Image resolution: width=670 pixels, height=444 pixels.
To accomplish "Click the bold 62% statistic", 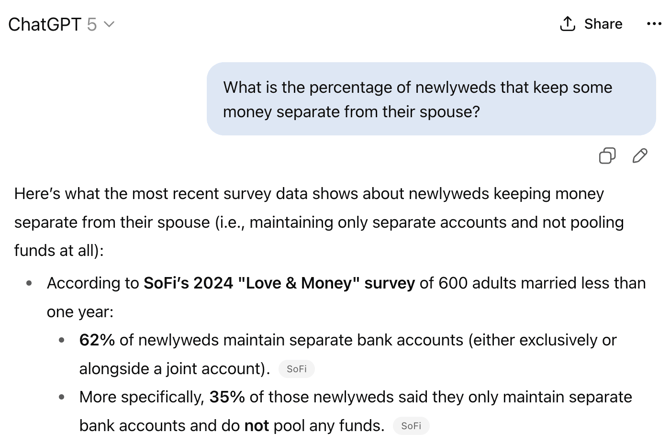I will point(97,340).
